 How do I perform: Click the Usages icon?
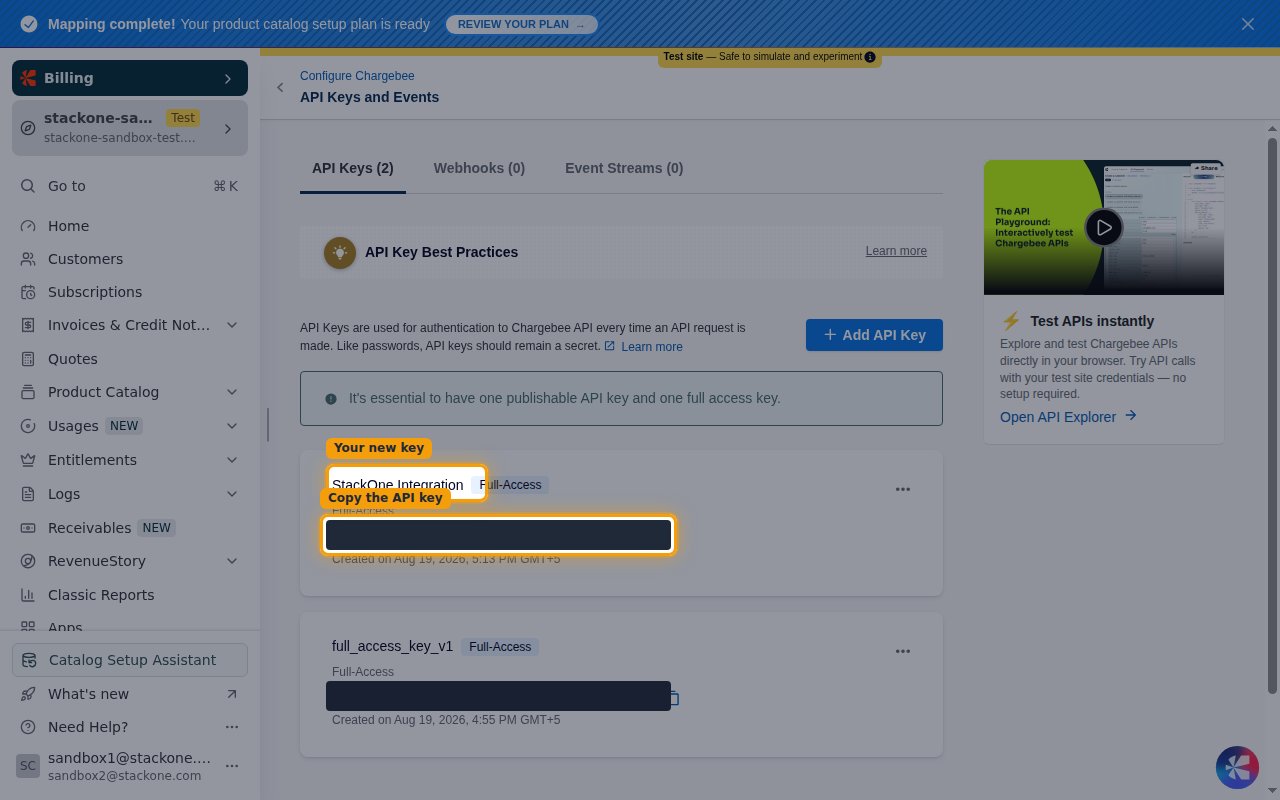28,426
